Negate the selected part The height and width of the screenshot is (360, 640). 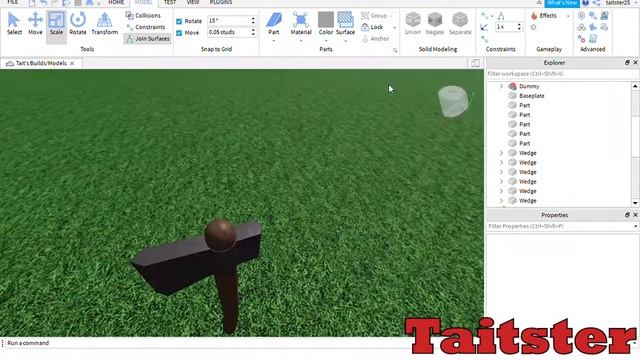(435, 24)
